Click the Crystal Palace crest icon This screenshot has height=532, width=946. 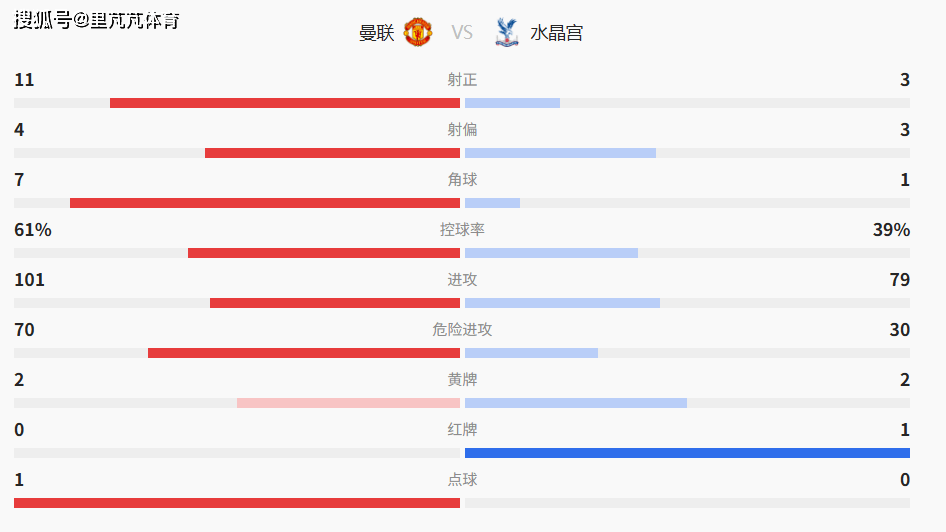click(x=506, y=32)
